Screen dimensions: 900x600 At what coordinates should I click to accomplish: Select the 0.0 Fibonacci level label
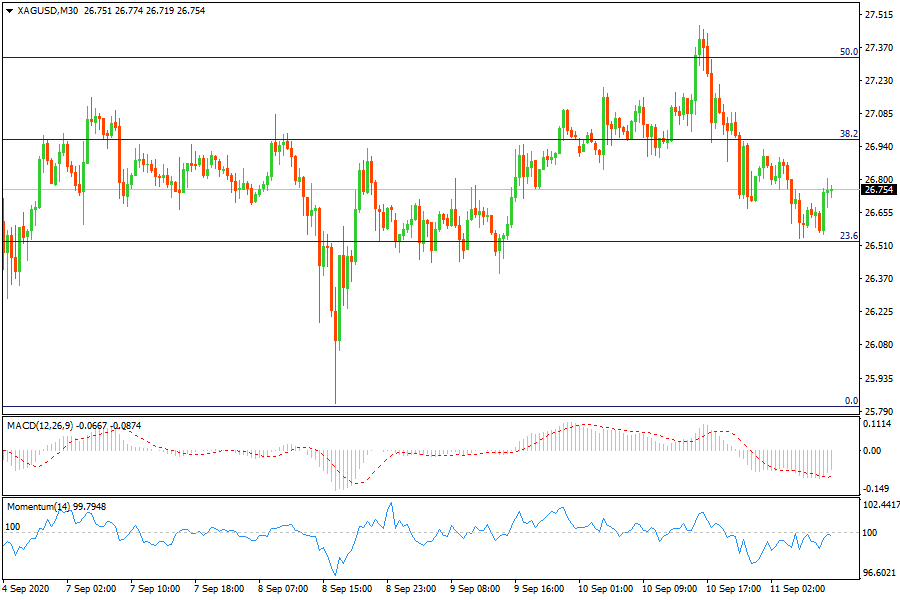coord(851,401)
